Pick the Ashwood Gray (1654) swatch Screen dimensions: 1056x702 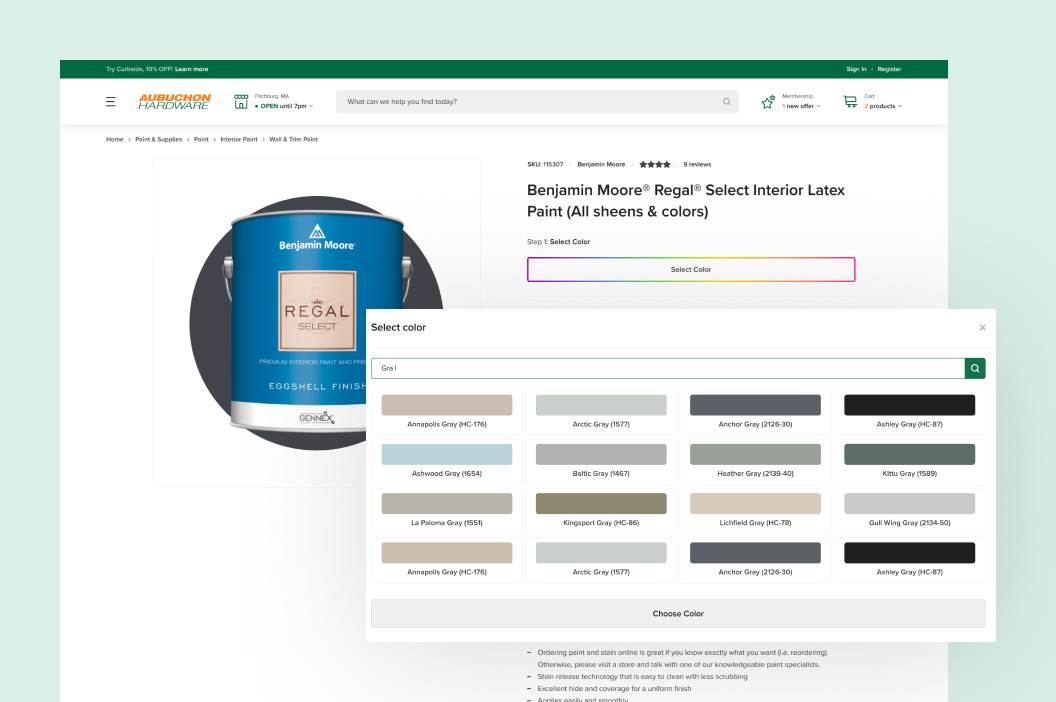tap(447, 461)
